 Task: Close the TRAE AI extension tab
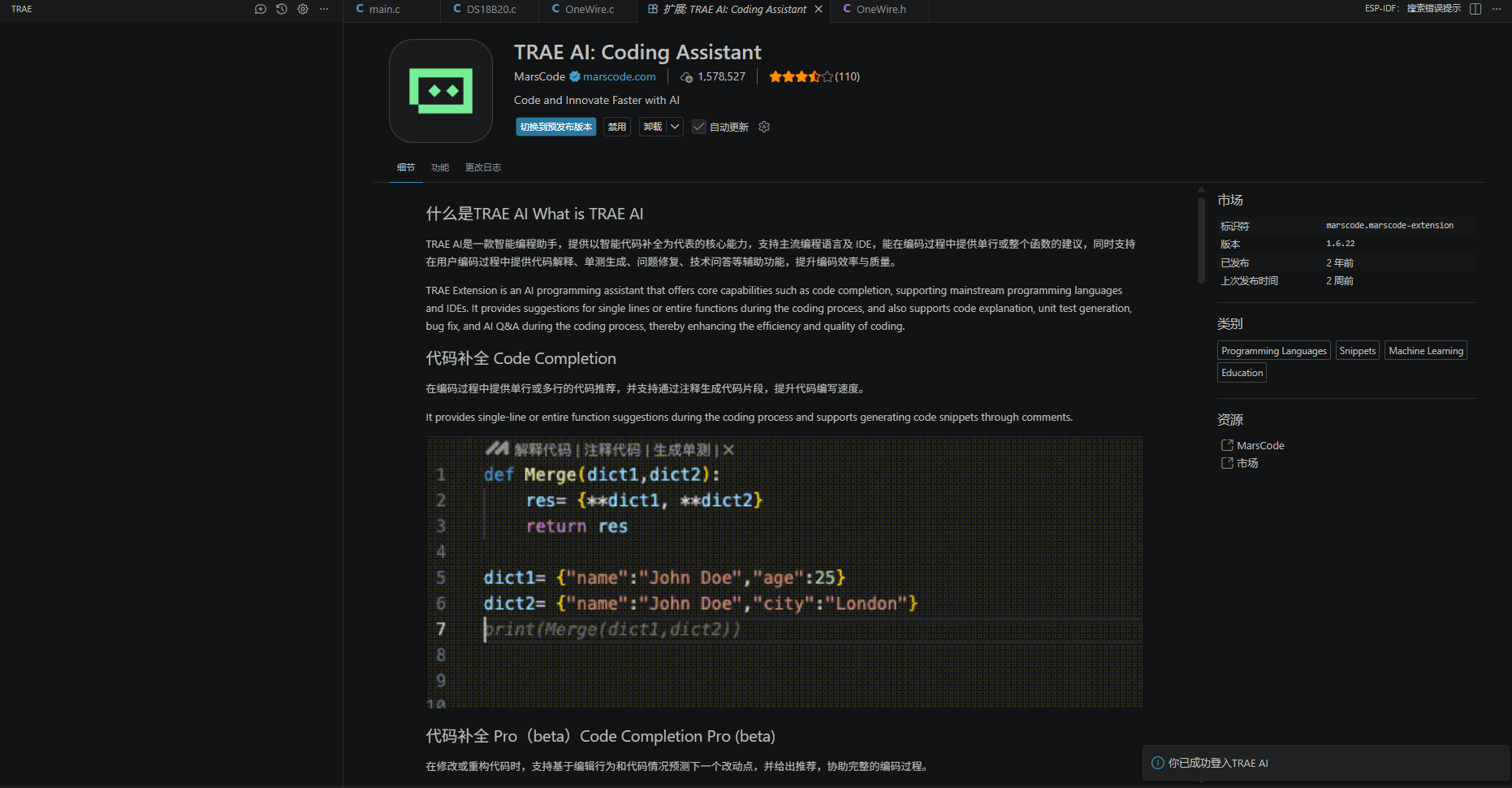tap(819, 9)
